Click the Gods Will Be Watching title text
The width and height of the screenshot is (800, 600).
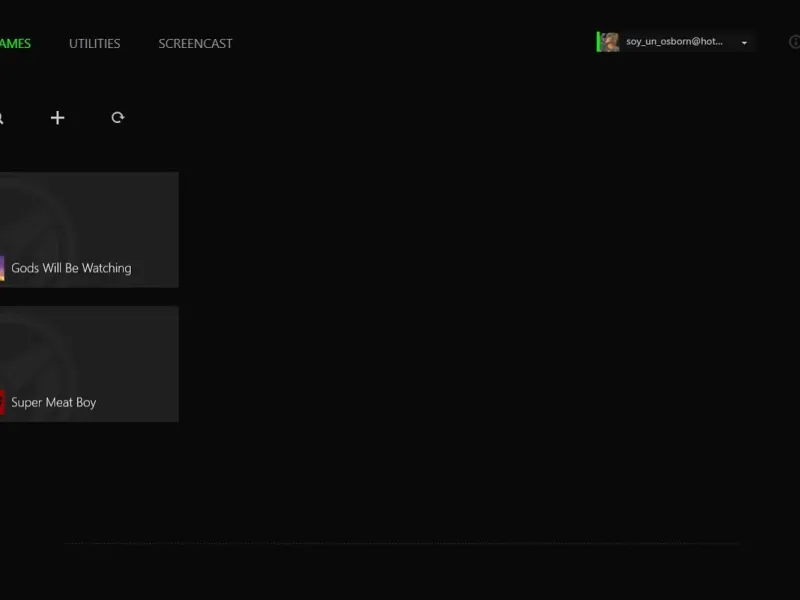71,268
